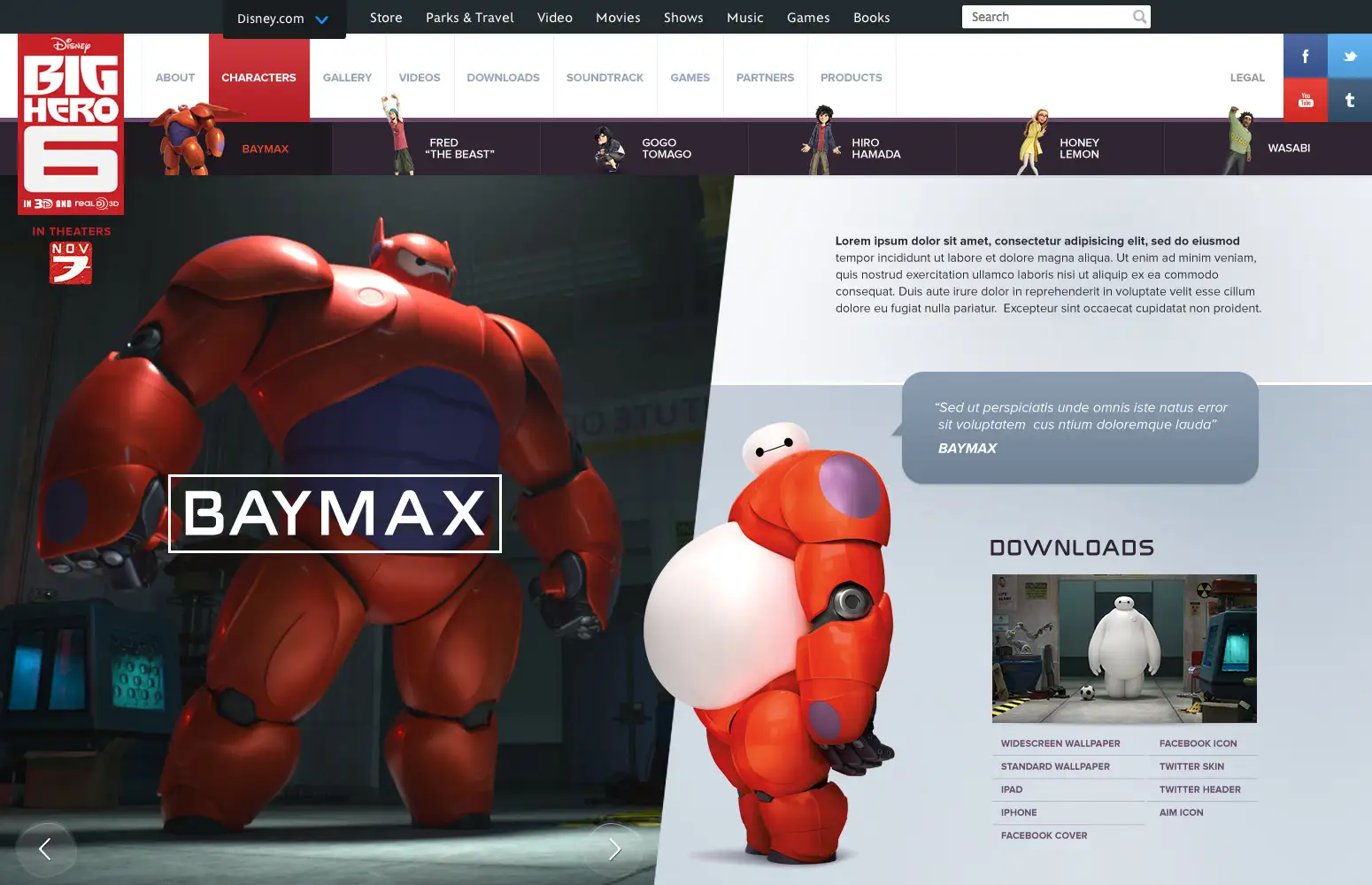Download the Facebook Cover
Viewport: 1372px width, 885px height.
click(1044, 835)
